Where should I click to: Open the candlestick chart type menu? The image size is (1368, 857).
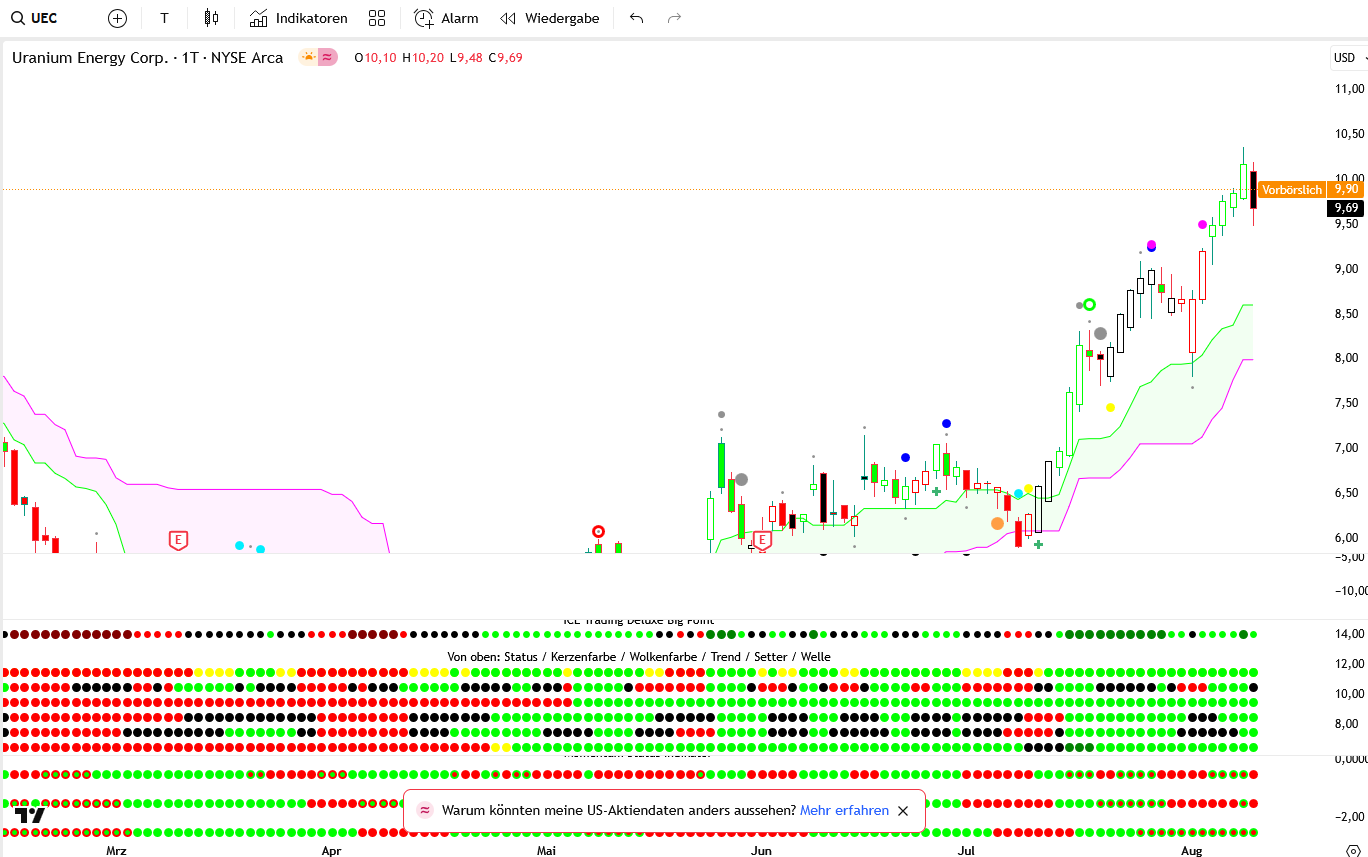click(x=210, y=18)
